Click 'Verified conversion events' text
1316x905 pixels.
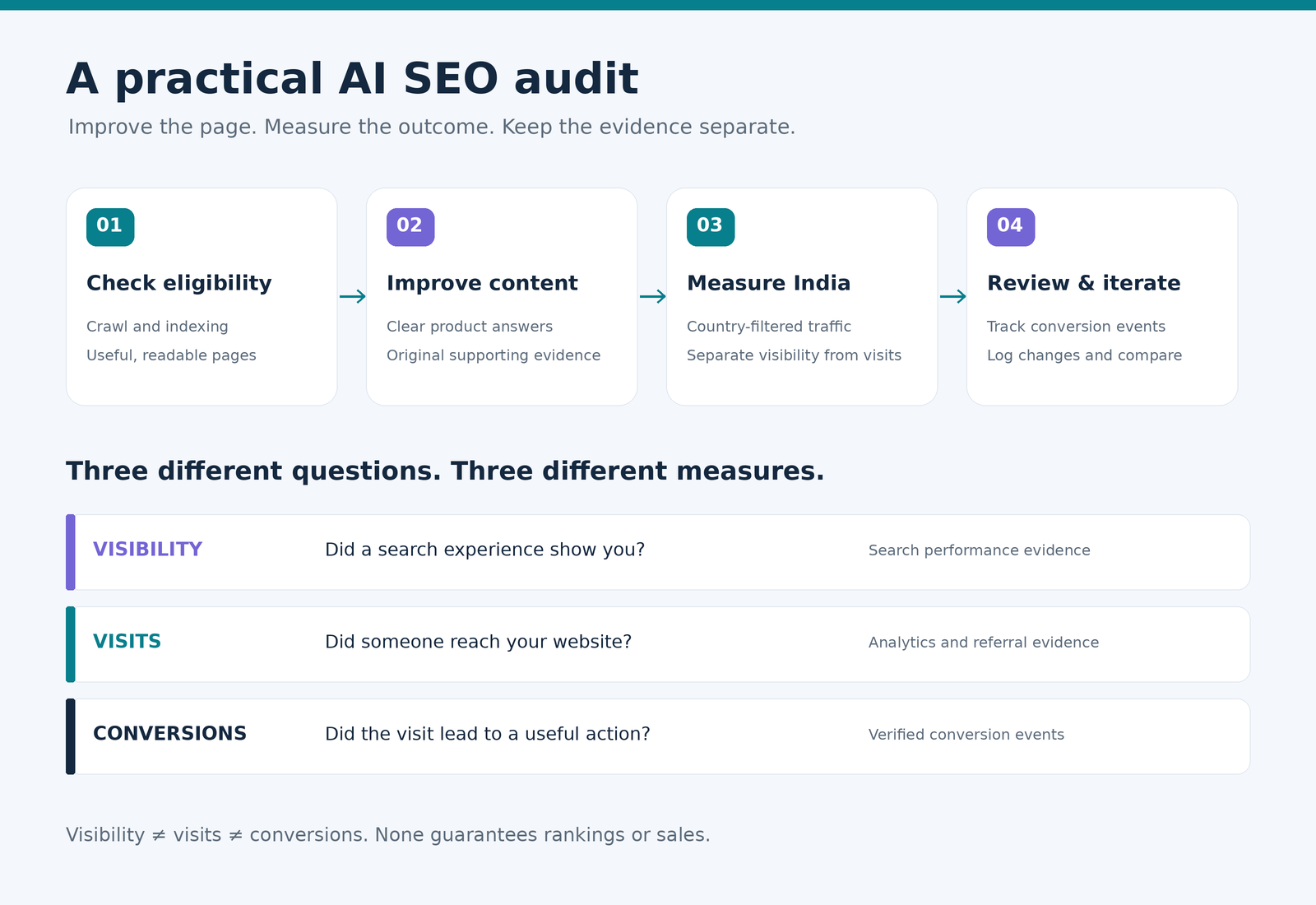click(x=966, y=735)
